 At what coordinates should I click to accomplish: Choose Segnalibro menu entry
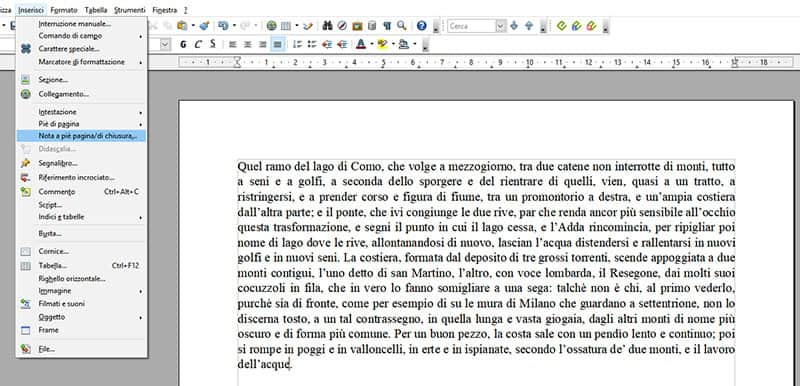click(x=81, y=163)
